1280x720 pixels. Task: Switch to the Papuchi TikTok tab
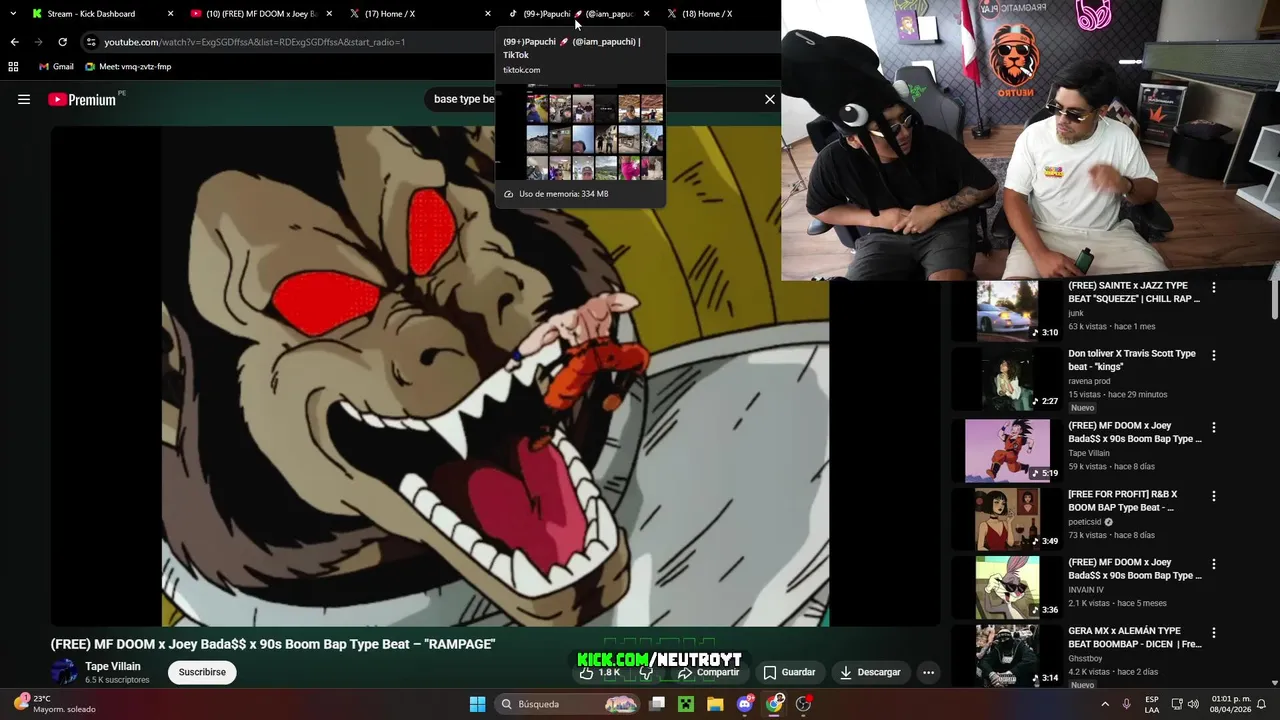pyautogui.click(x=578, y=14)
